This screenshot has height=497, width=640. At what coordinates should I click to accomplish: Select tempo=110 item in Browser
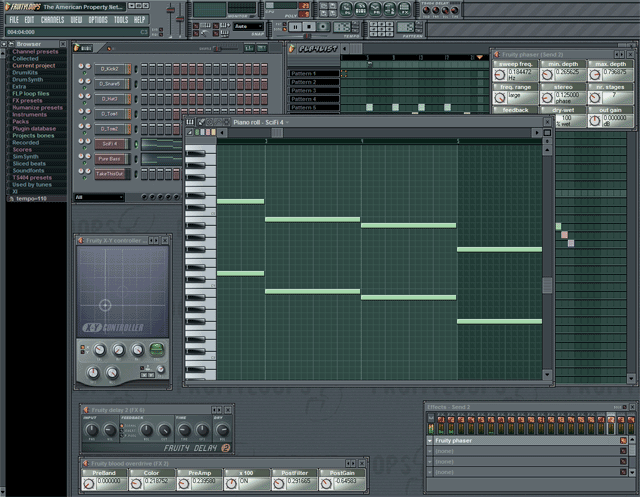(31, 198)
